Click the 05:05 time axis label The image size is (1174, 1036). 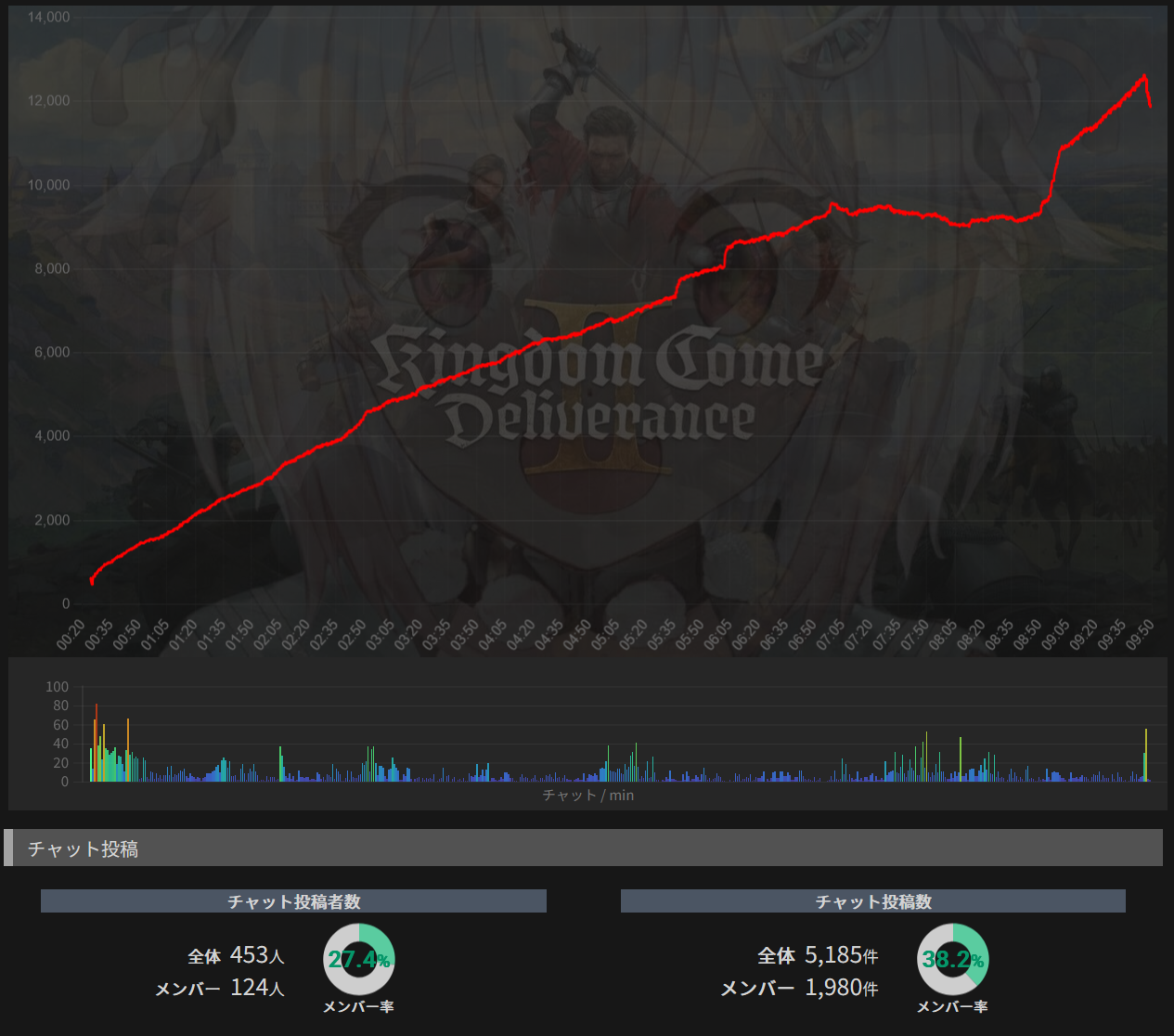click(605, 635)
